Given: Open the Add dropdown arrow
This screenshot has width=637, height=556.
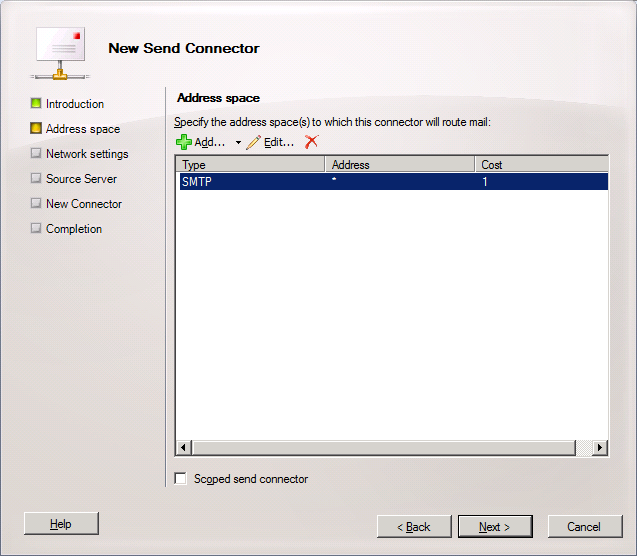Looking at the screenshot, I should [x=238, y=143].
